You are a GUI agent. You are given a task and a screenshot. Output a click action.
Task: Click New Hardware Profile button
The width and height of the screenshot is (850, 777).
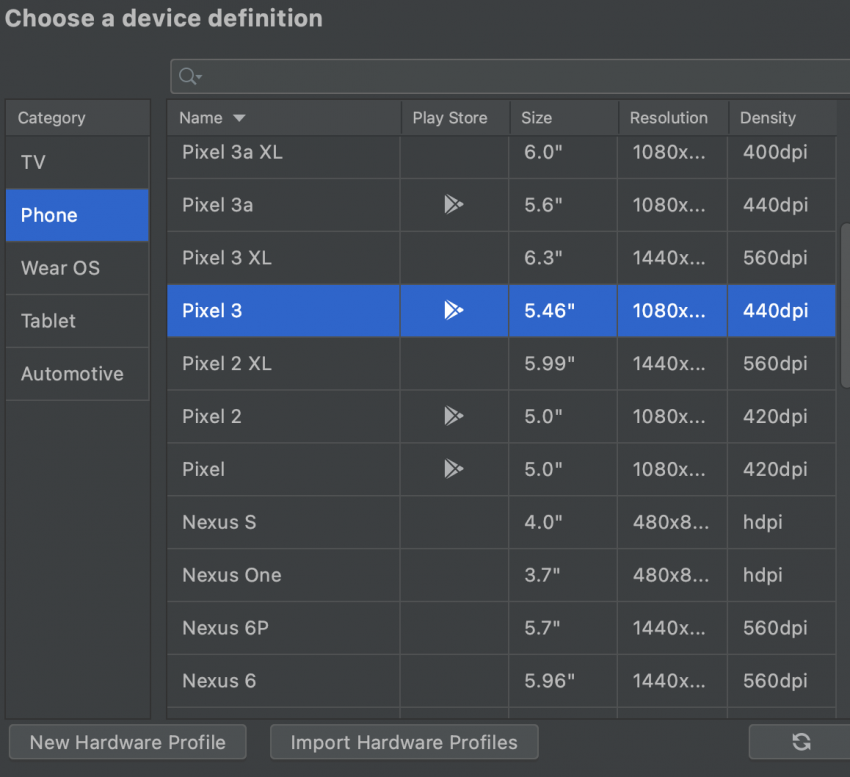pos(127,742)
